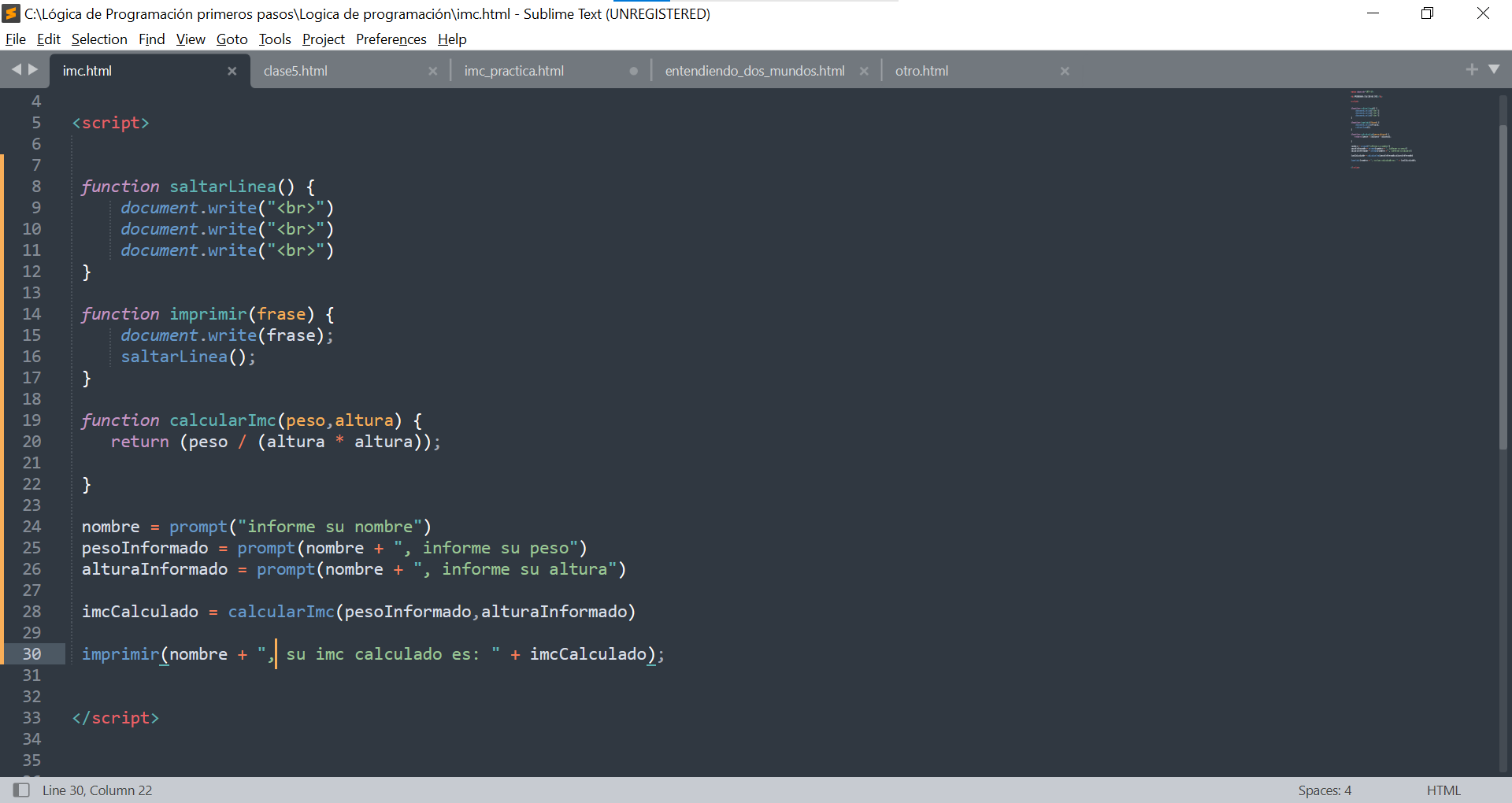The height and width of the screenshot is (803, 1512).
Task: Open the Project menu
Action: 323,39
